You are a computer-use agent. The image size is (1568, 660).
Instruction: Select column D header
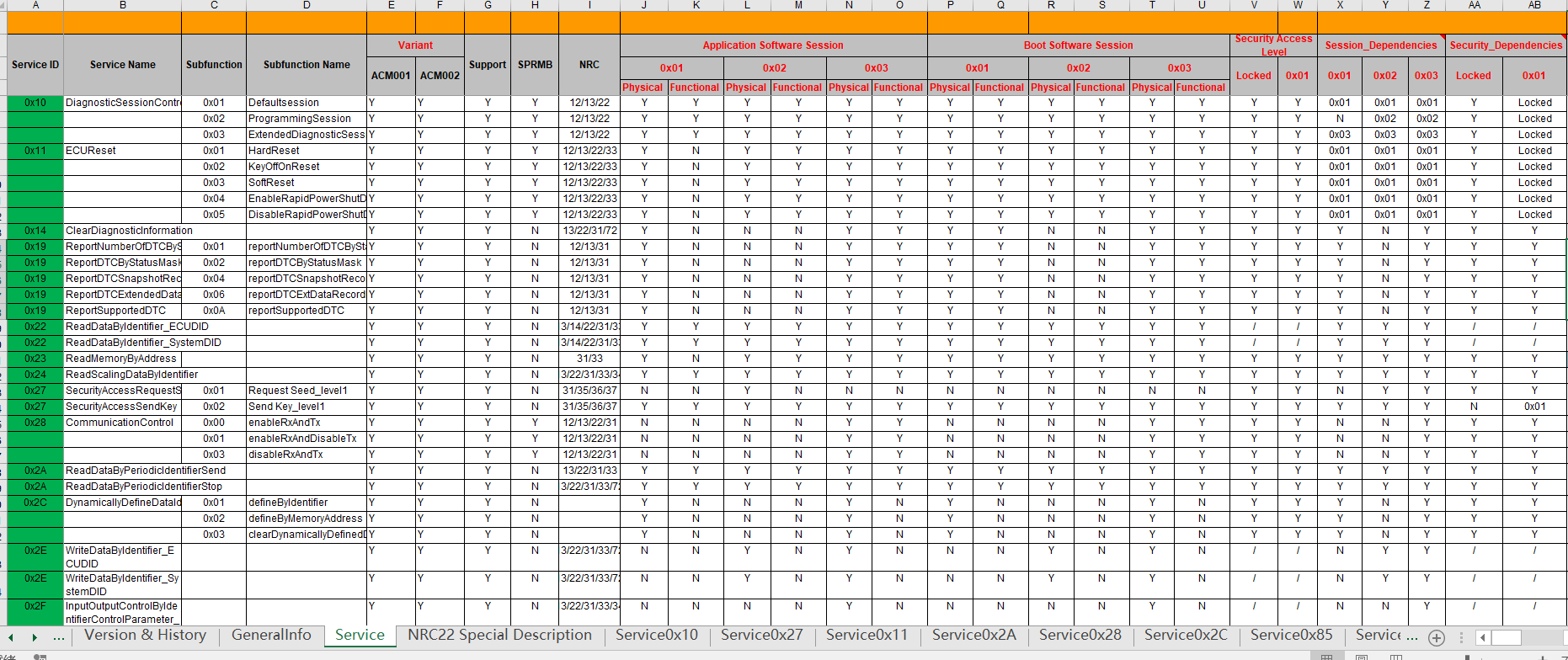pyautogui.click(x=307, y=5)
